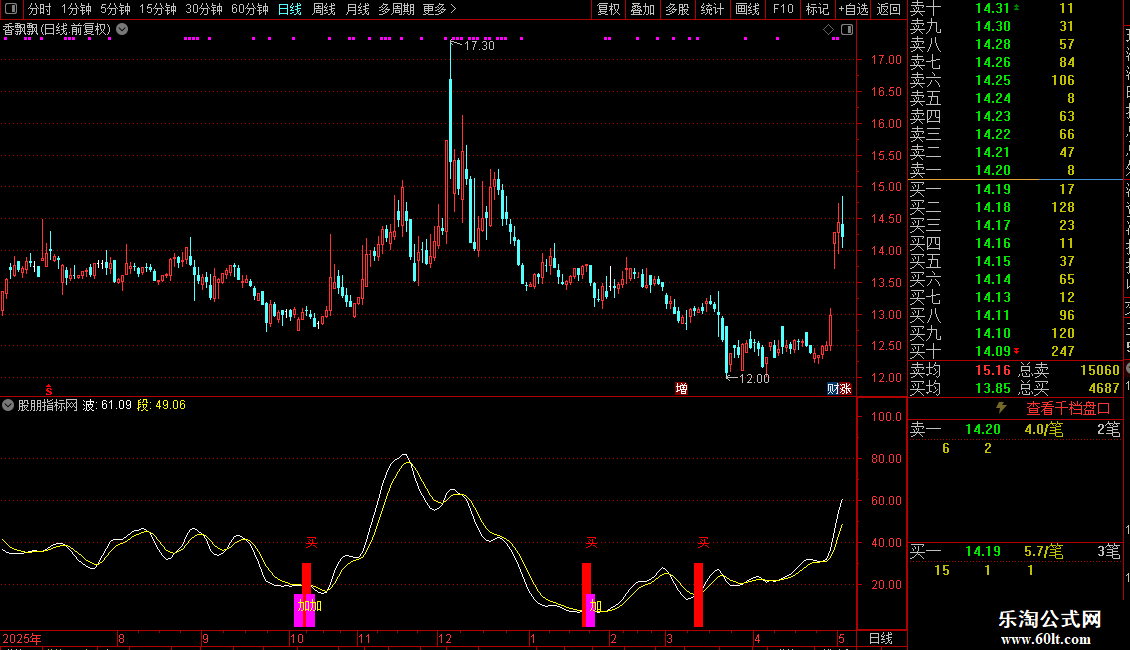Select the 日线 daily tab
Screen dimensions: 1130x650
(x=290, y=9)
